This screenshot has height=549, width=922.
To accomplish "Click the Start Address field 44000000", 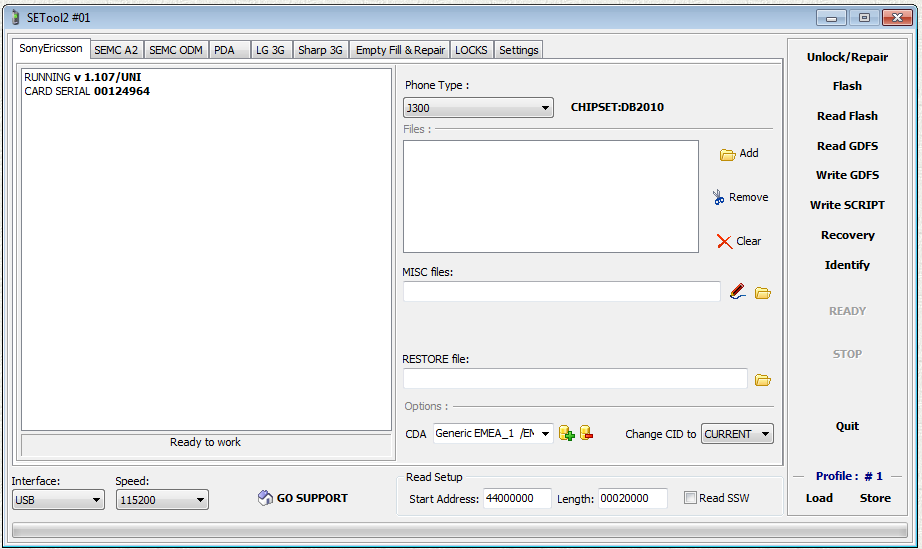I will coord(517,498).
